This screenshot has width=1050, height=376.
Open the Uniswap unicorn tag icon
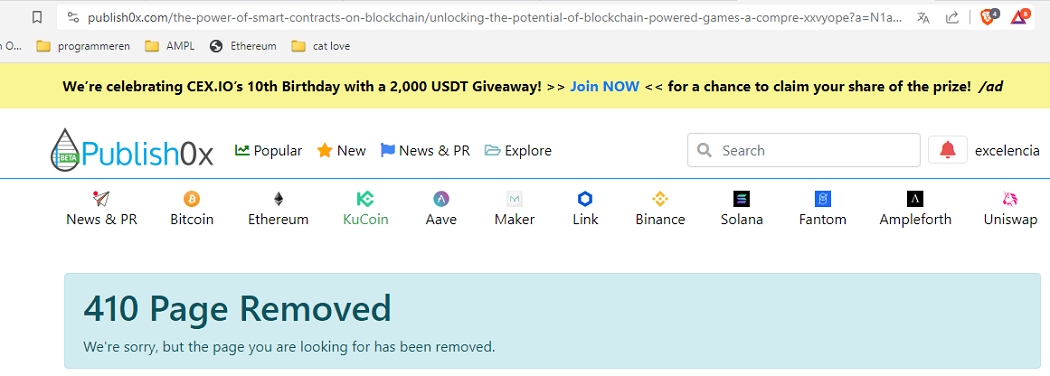click(x=1010, y=199)
